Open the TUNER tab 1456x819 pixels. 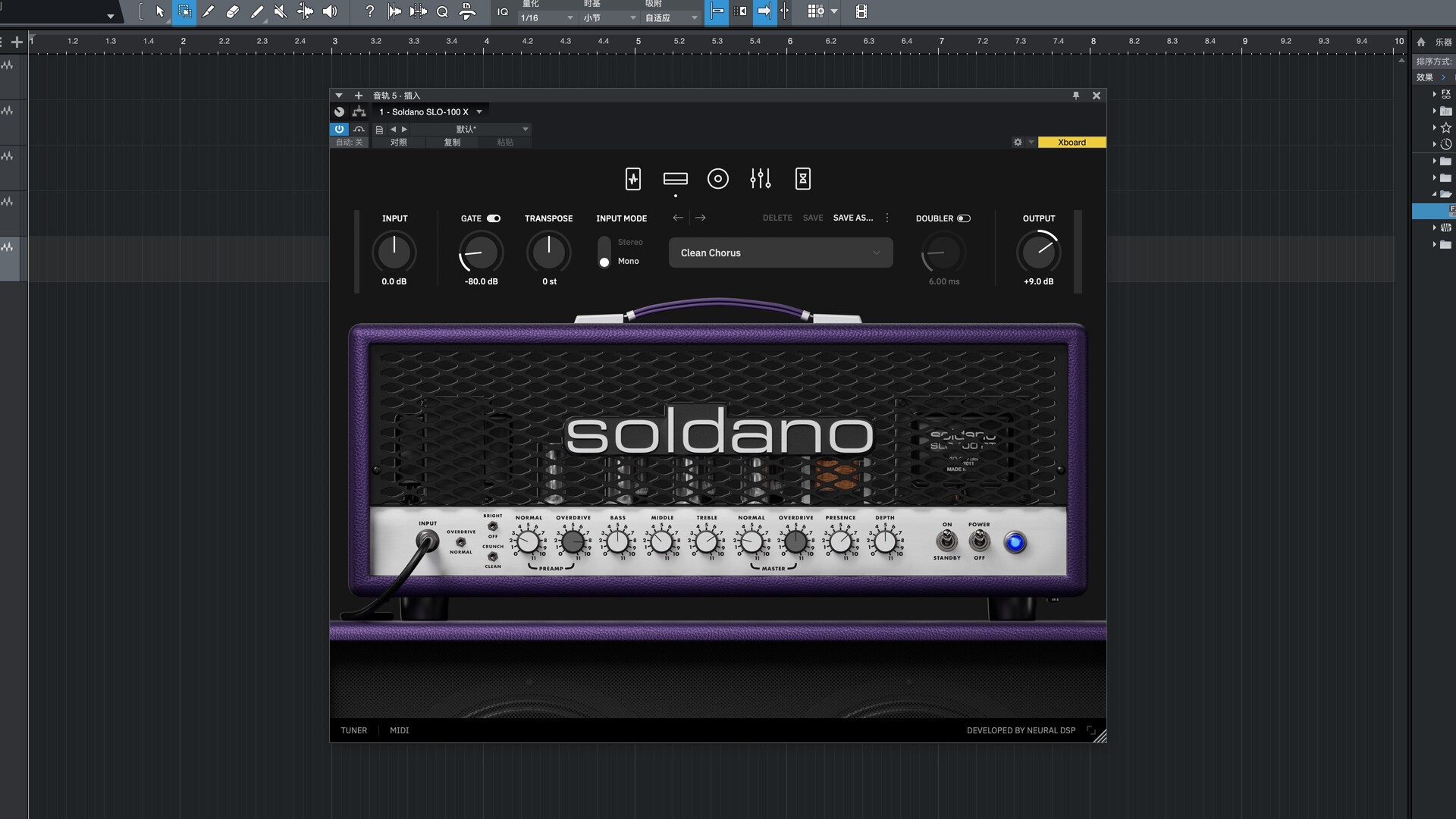(x=353, y=730)
